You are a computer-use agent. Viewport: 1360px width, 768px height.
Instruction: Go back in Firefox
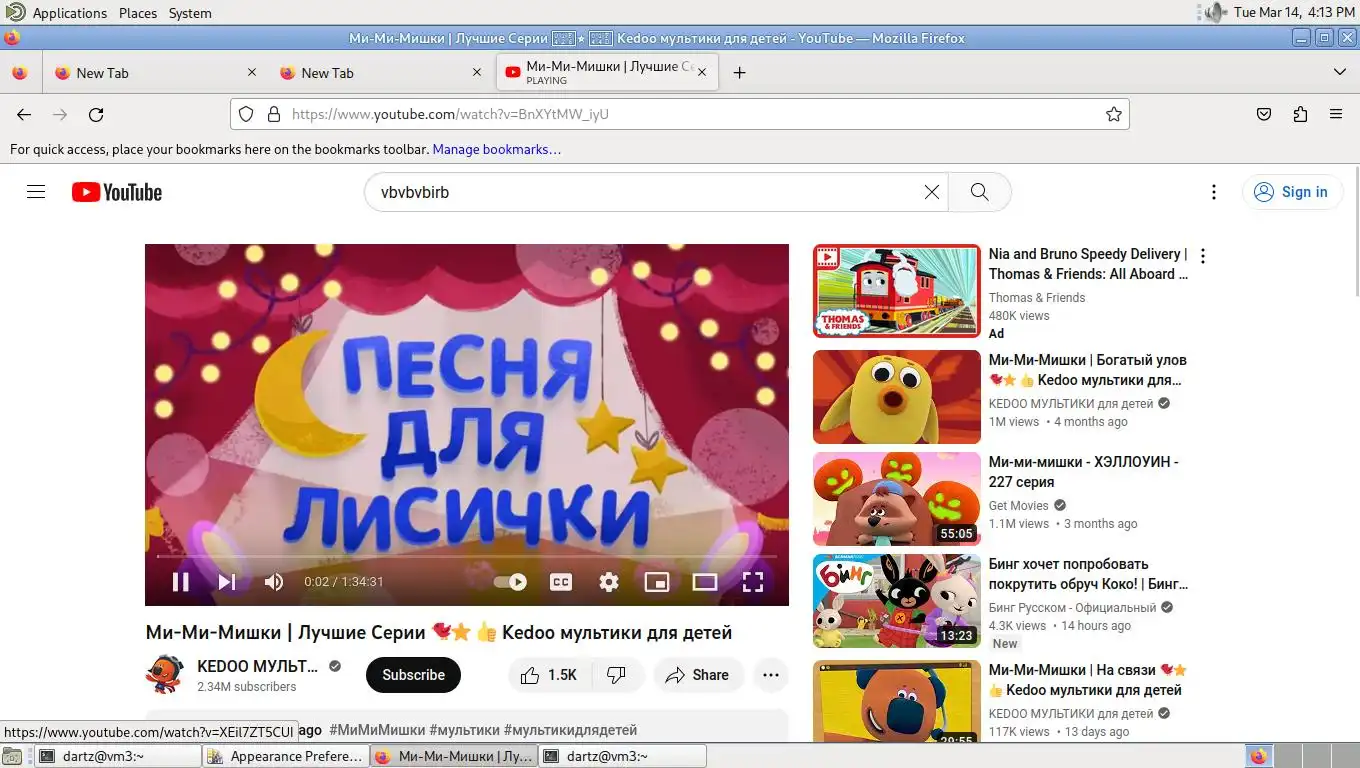tap(24, 114)
